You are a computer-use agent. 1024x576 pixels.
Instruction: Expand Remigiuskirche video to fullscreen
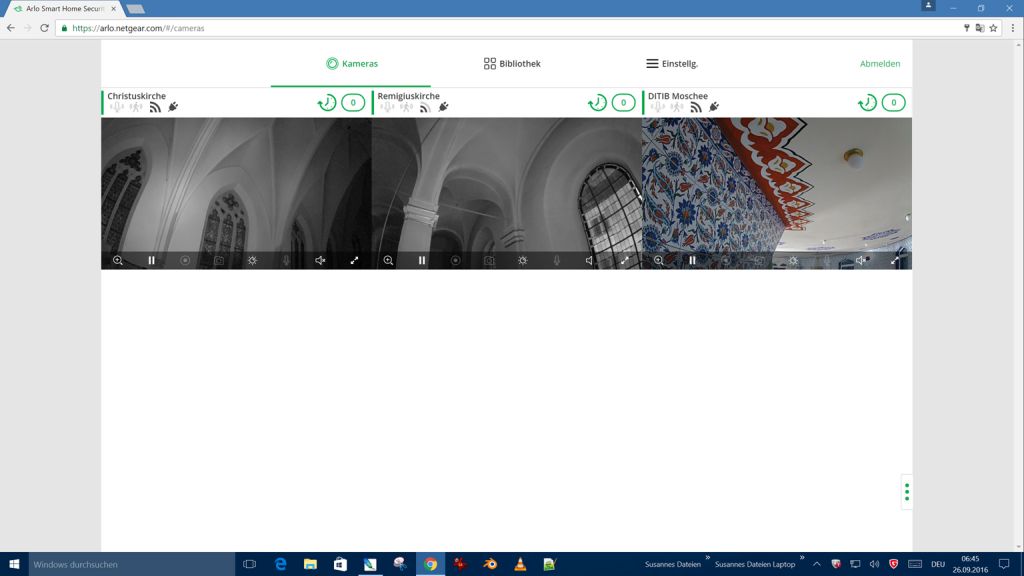625,260
